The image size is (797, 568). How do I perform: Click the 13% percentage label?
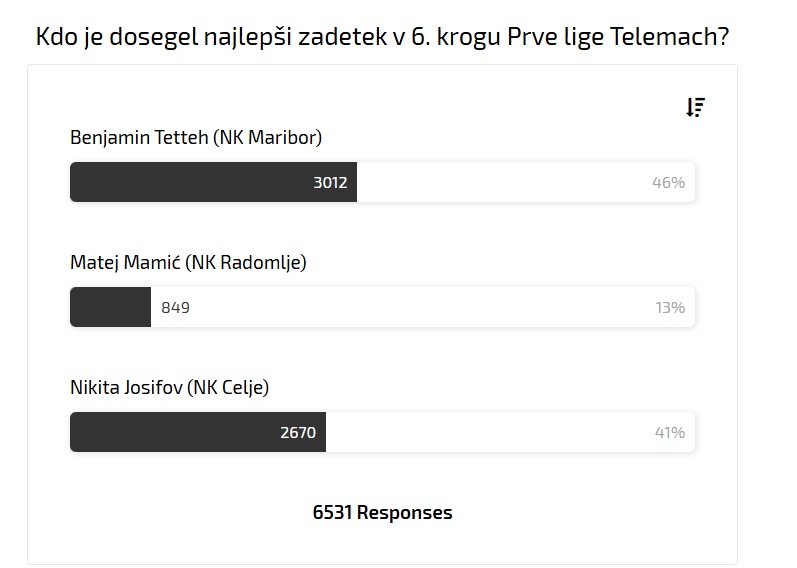(669, 308)
